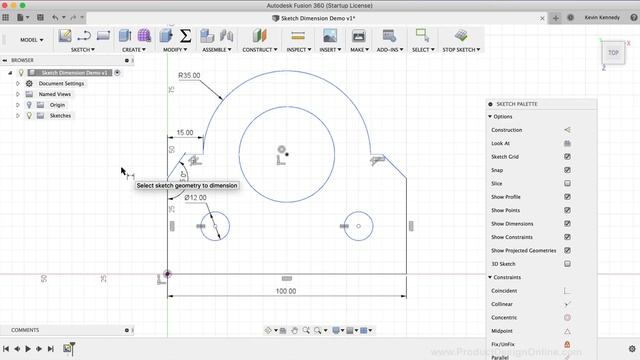Click the Look At icon in palette
The height and width of the screenshot is (360, 640).
coord(567,143)
